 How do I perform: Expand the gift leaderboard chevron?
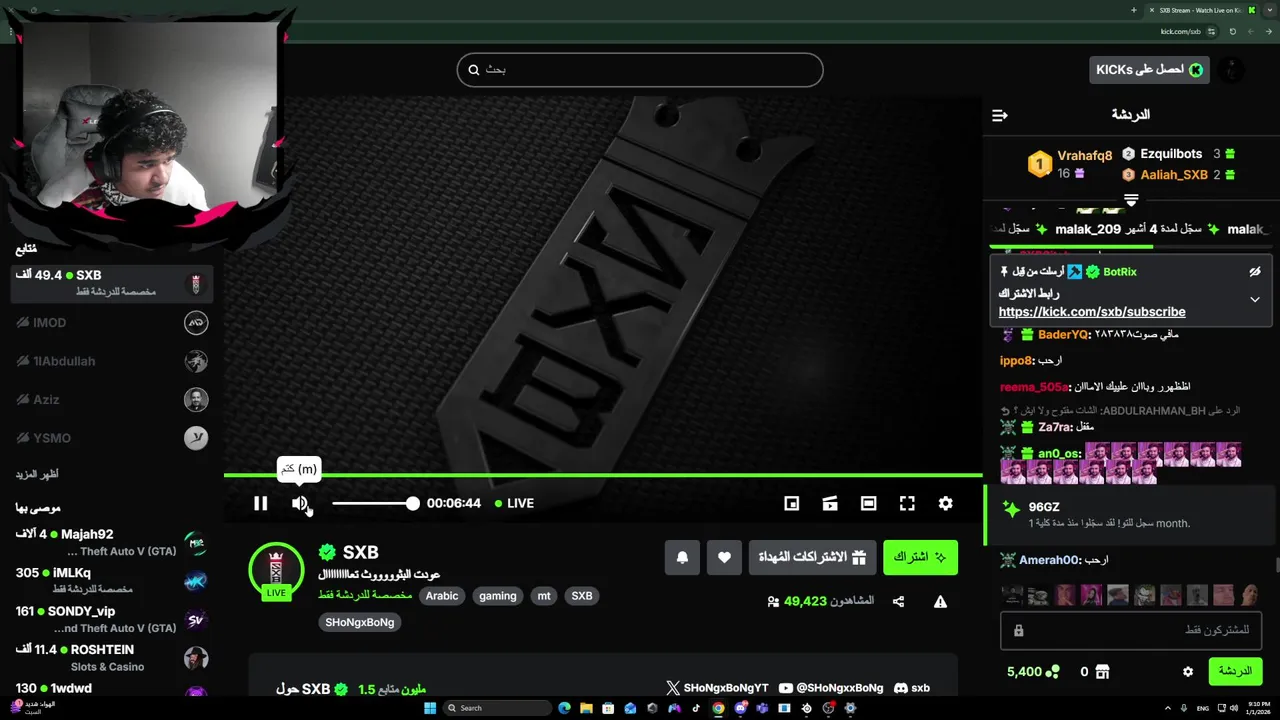click(x=1131, y=200)
